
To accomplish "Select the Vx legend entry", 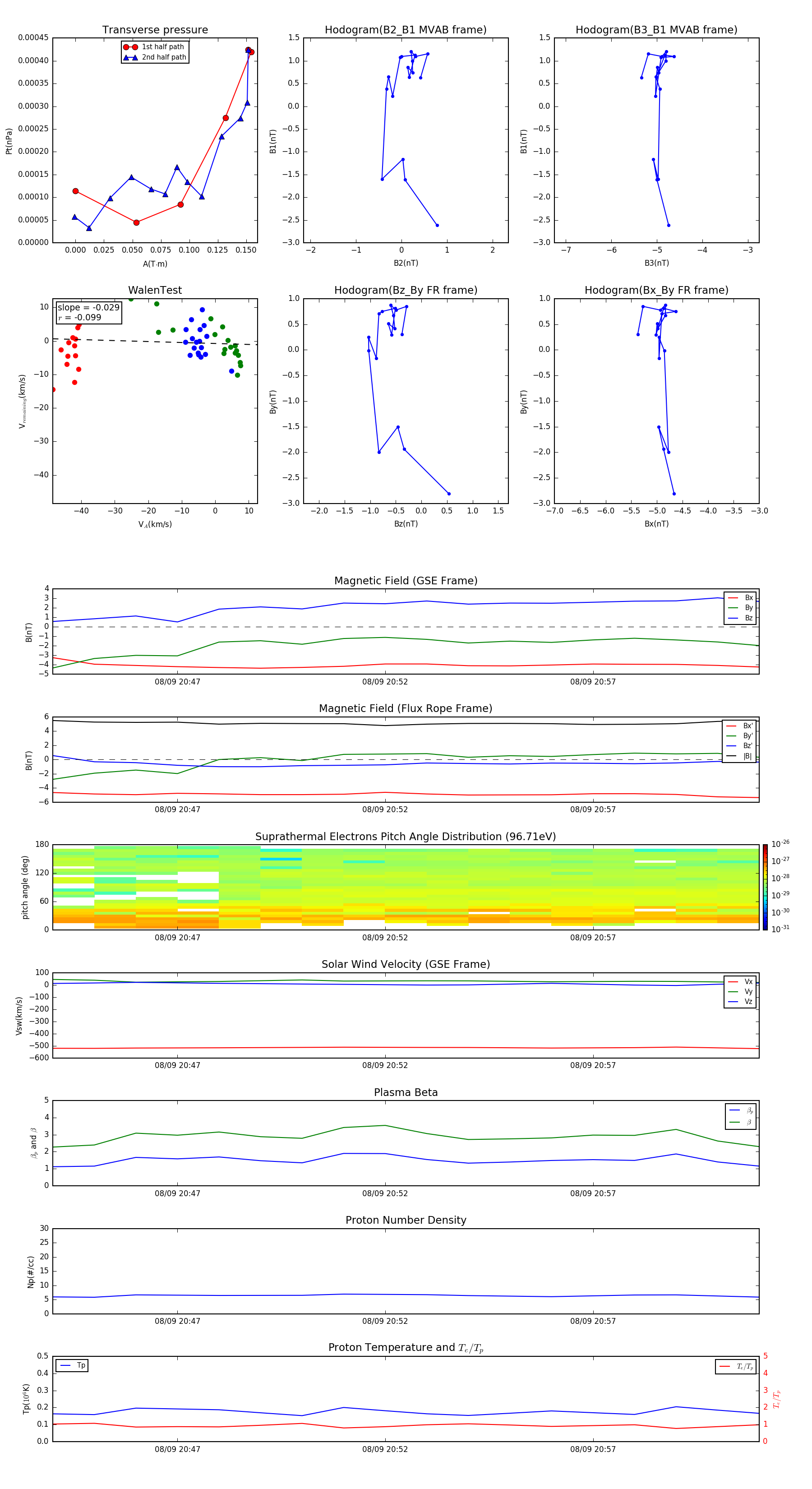I will tap(740, 981).
